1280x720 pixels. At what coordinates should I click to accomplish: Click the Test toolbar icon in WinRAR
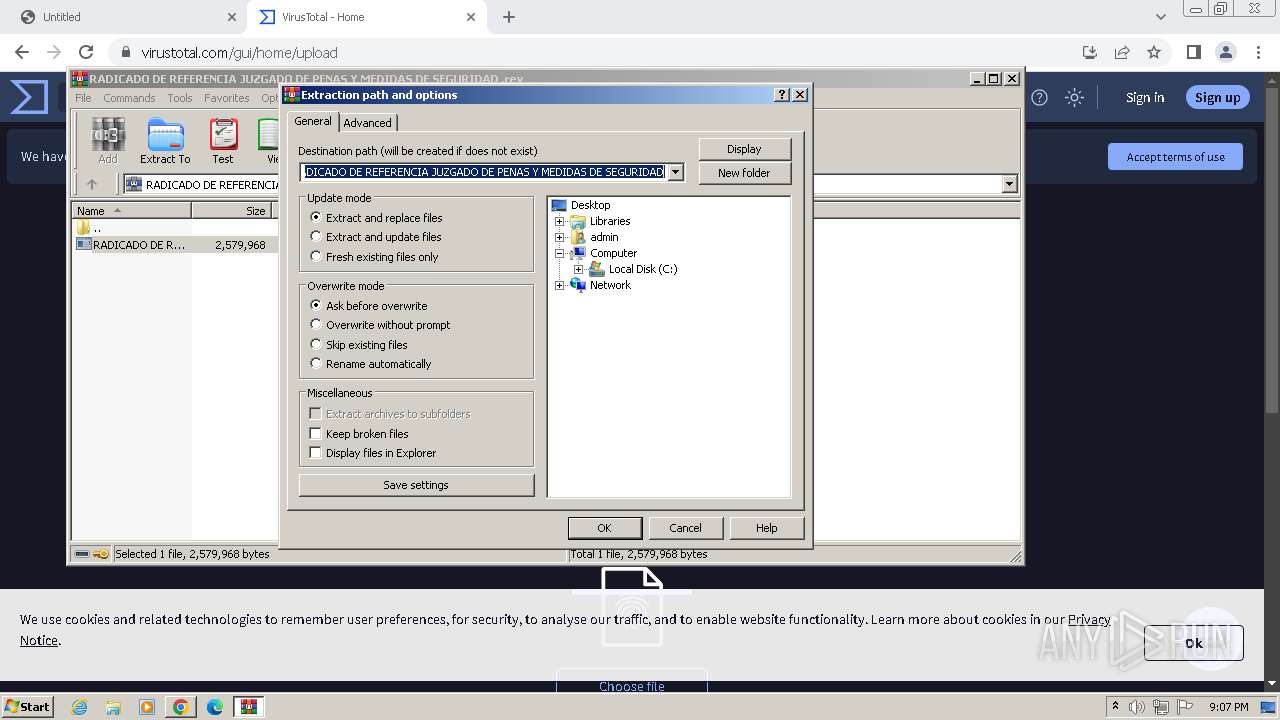(x=223, y=141)
